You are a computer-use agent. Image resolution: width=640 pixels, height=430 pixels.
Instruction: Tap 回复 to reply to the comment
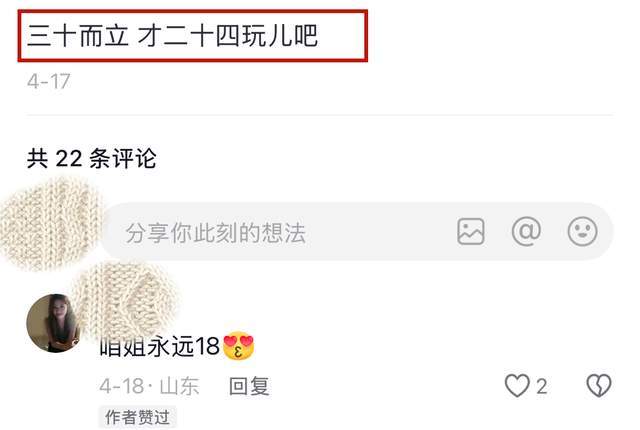click(249, 386)
